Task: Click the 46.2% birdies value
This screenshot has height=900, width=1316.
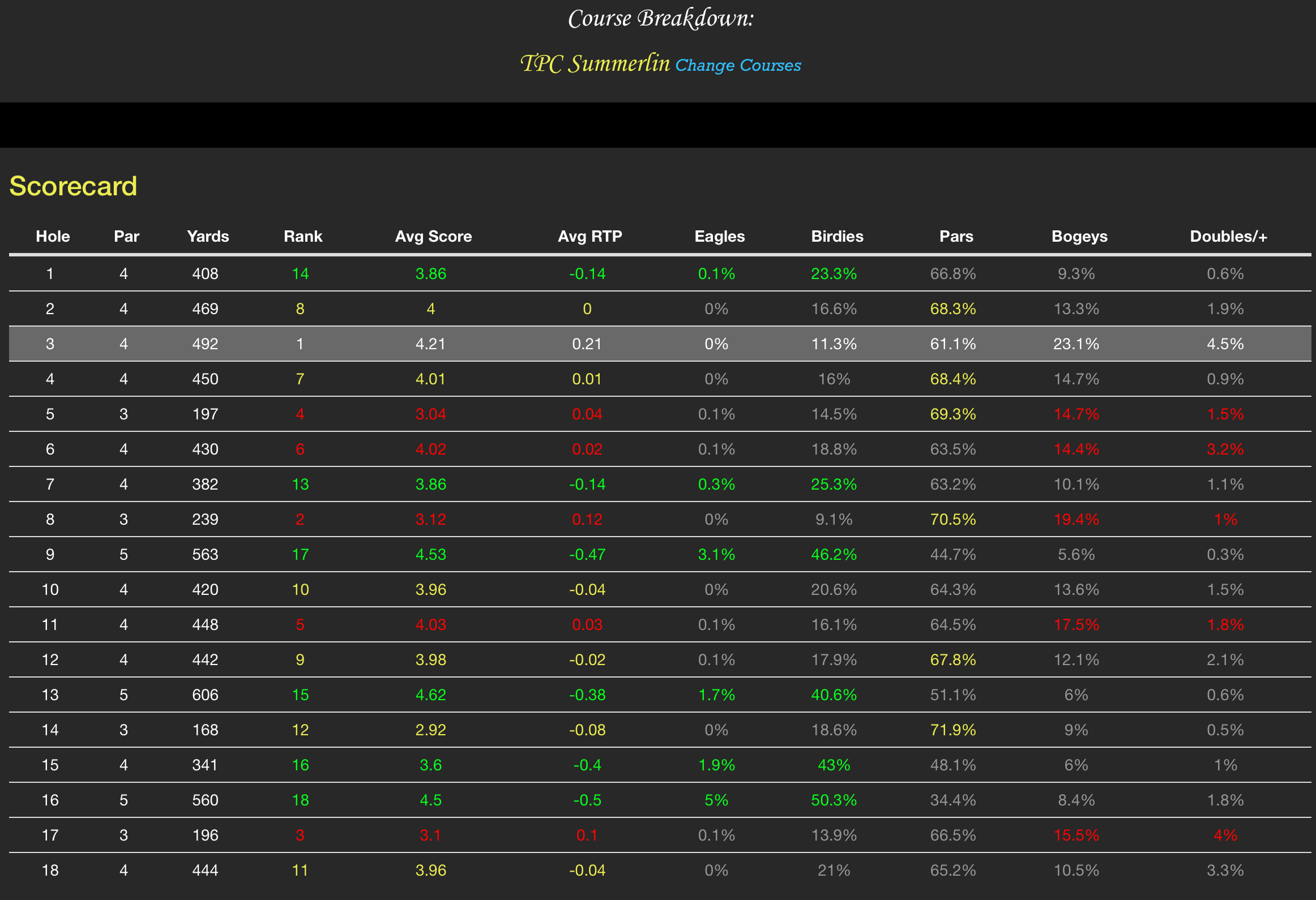Action: 834,554
